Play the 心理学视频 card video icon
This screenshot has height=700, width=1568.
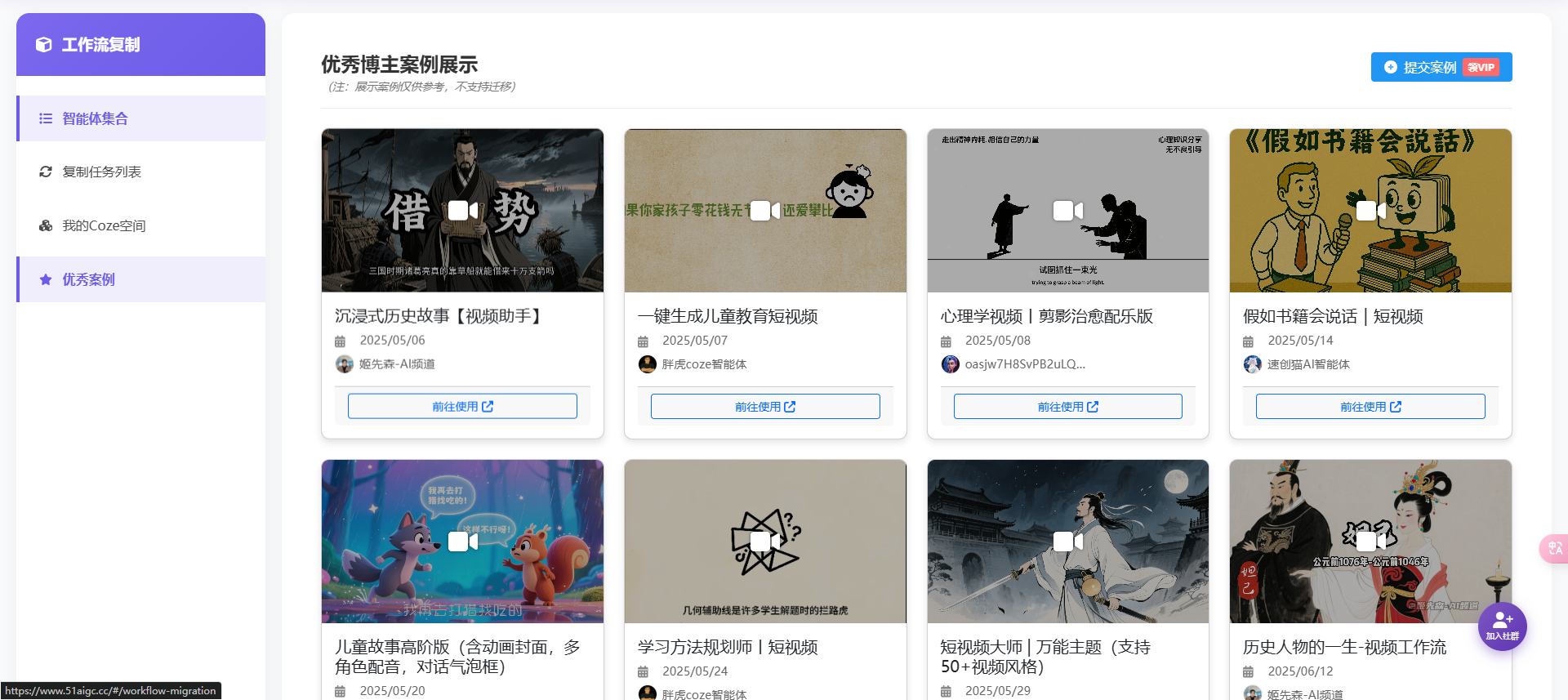(1068, 210)
